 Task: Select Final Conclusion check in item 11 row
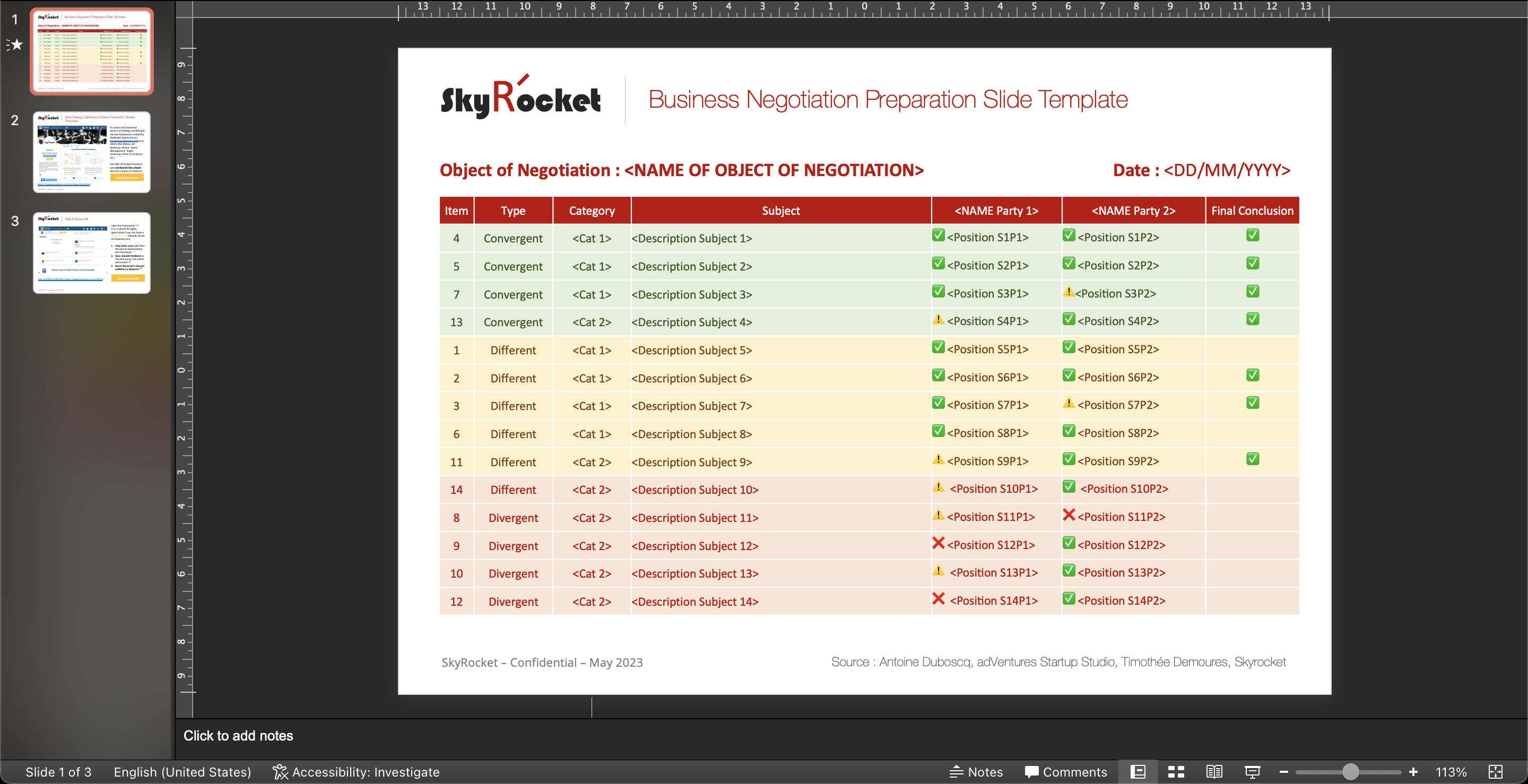(x=1253, y=459)
